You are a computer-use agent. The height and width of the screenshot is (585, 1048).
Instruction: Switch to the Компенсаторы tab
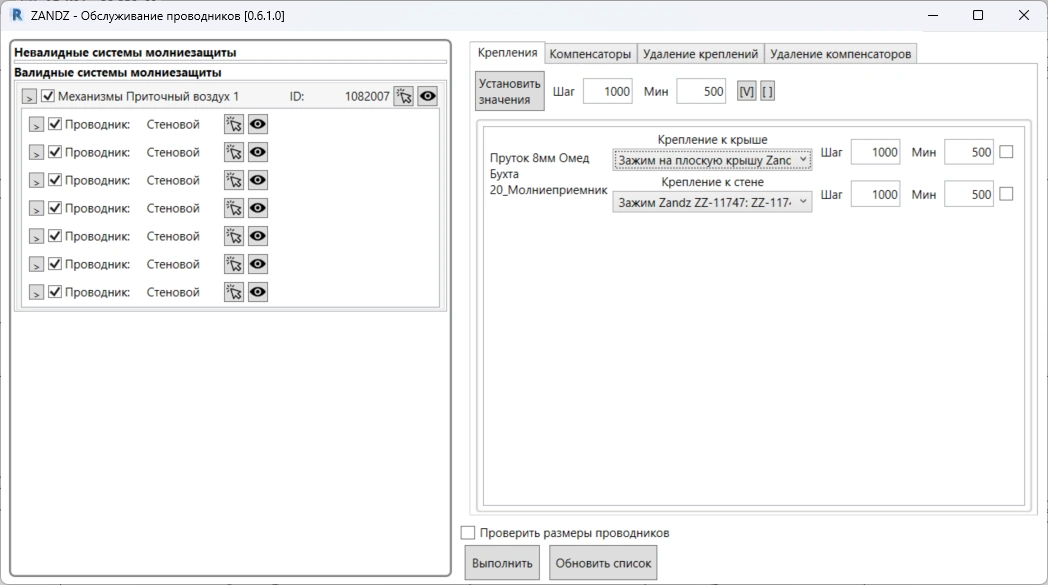590,54
